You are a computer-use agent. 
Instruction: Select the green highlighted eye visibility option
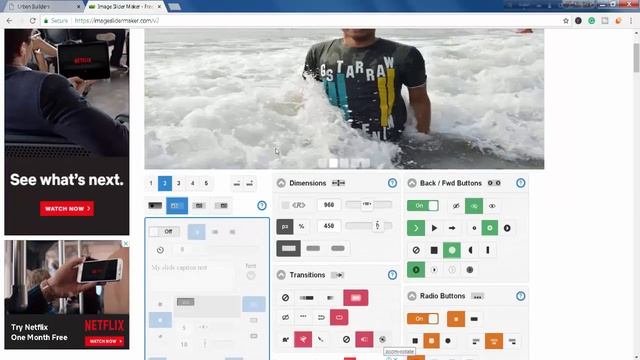[474, 206]
